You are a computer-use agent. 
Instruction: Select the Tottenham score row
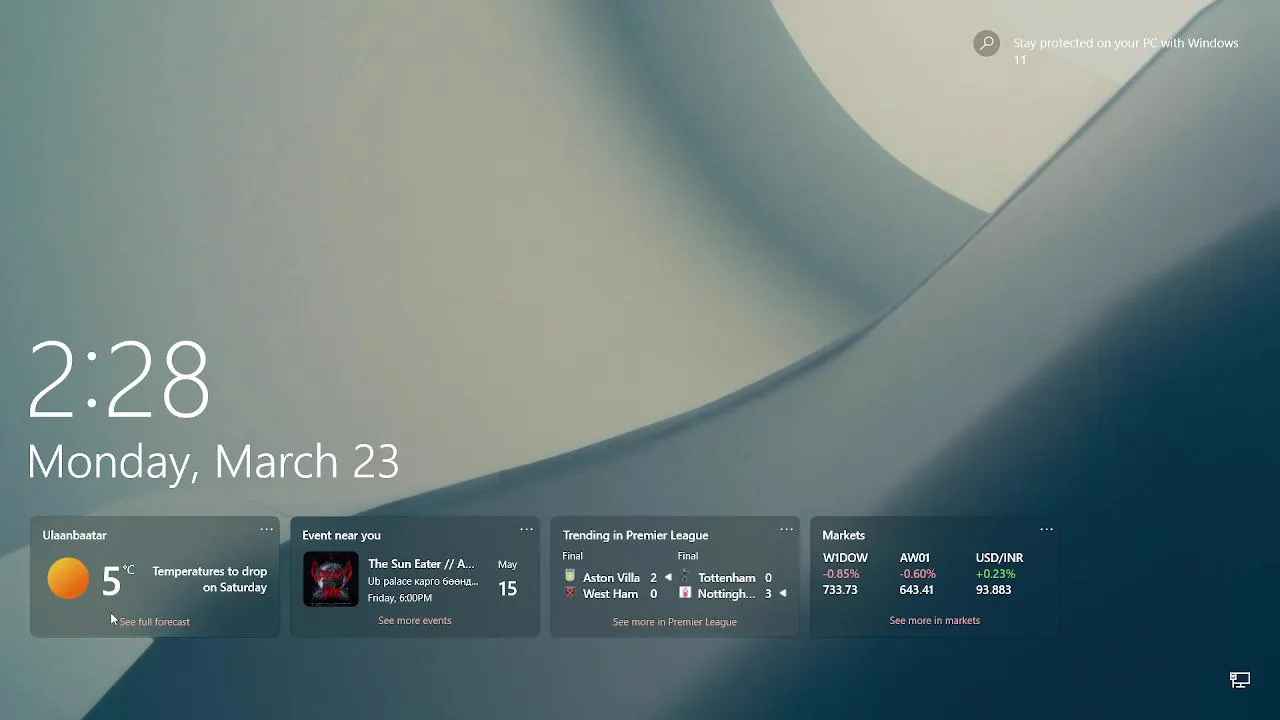point(727,578)
